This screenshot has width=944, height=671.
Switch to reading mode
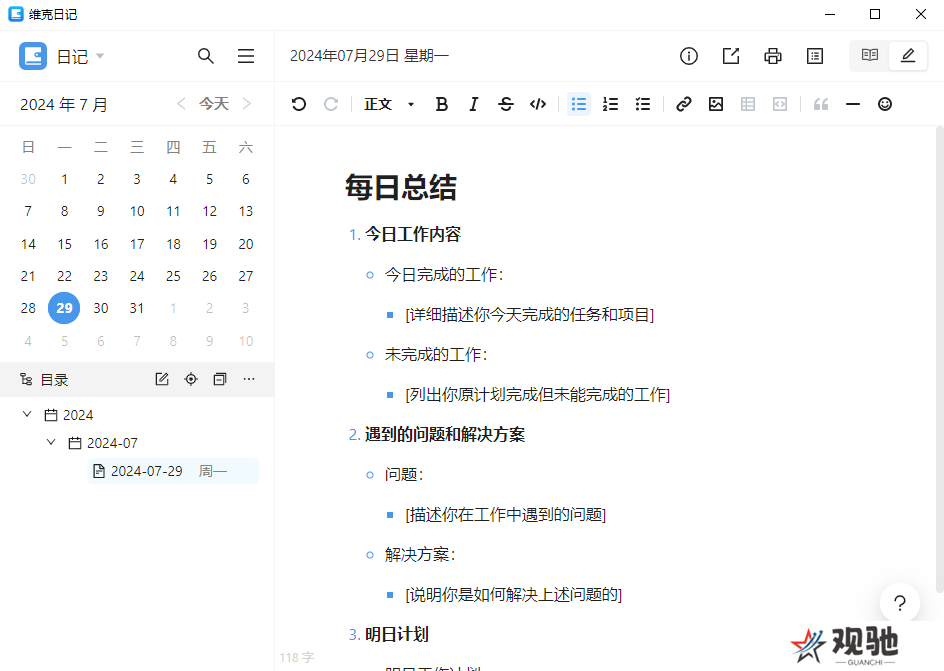pyautogui.click(x=869, y=55)
